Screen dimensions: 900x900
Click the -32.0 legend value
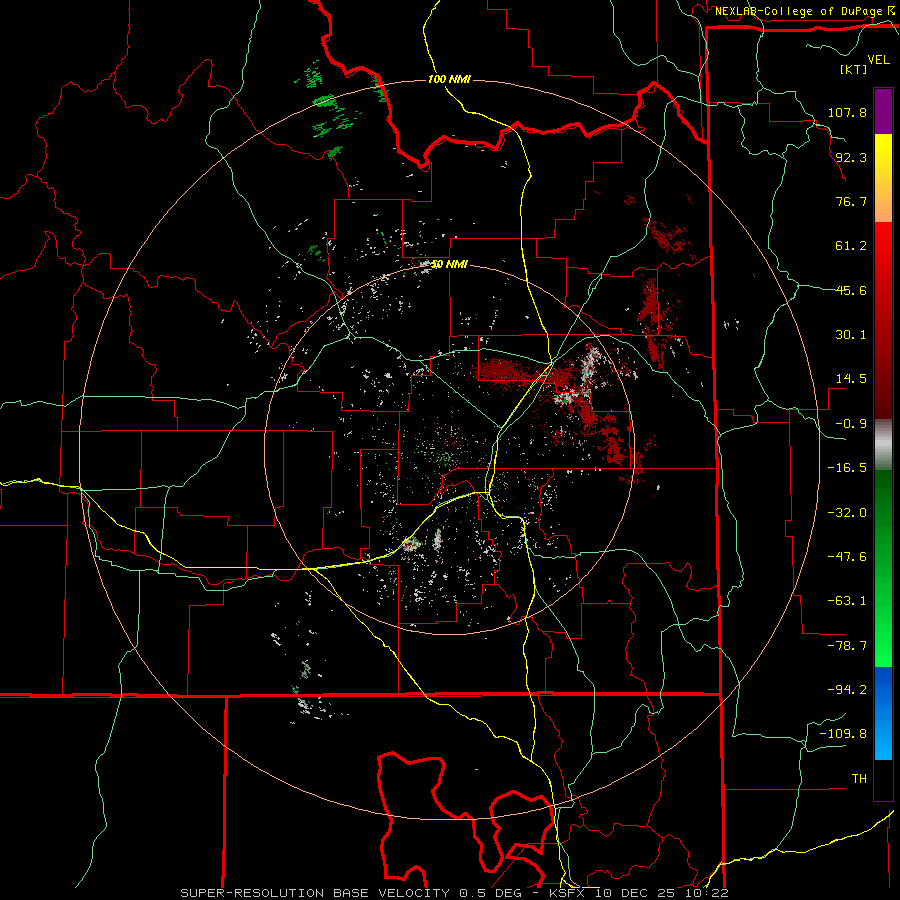pos(847,513)
